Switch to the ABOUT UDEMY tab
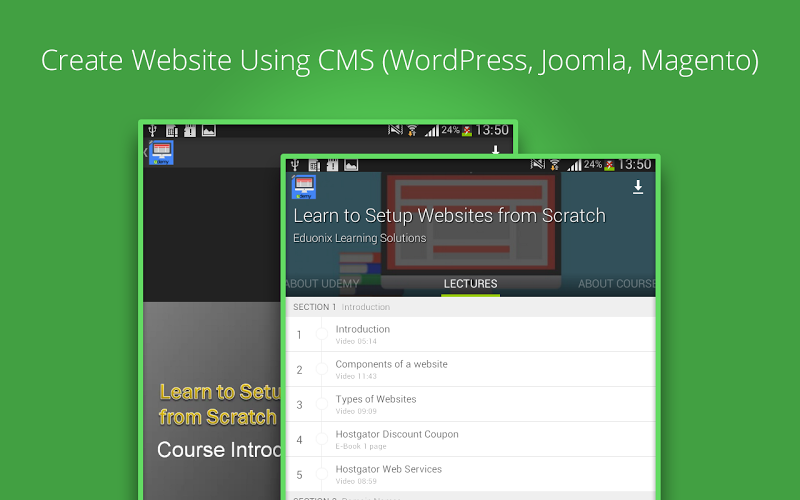 point(322,284)
